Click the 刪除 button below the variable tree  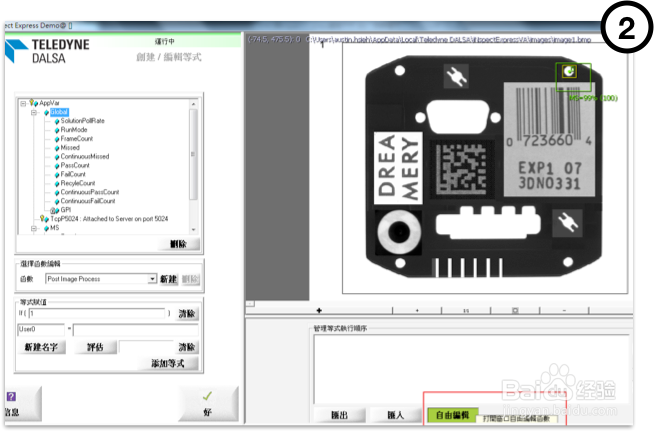point(179,244)
